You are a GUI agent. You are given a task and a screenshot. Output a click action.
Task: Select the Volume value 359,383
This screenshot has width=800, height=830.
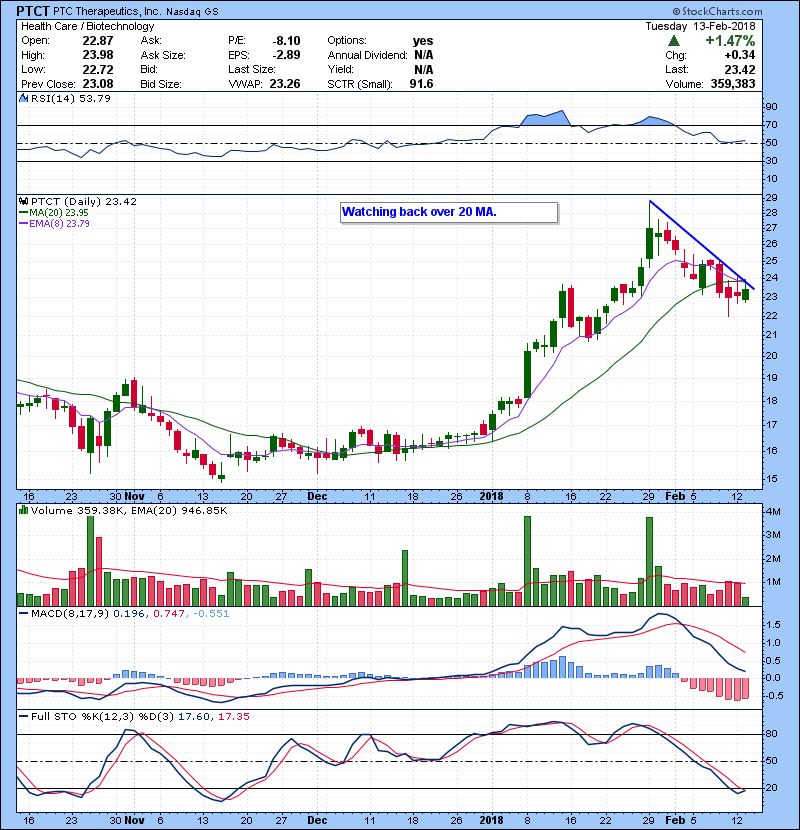click(733, 84)
